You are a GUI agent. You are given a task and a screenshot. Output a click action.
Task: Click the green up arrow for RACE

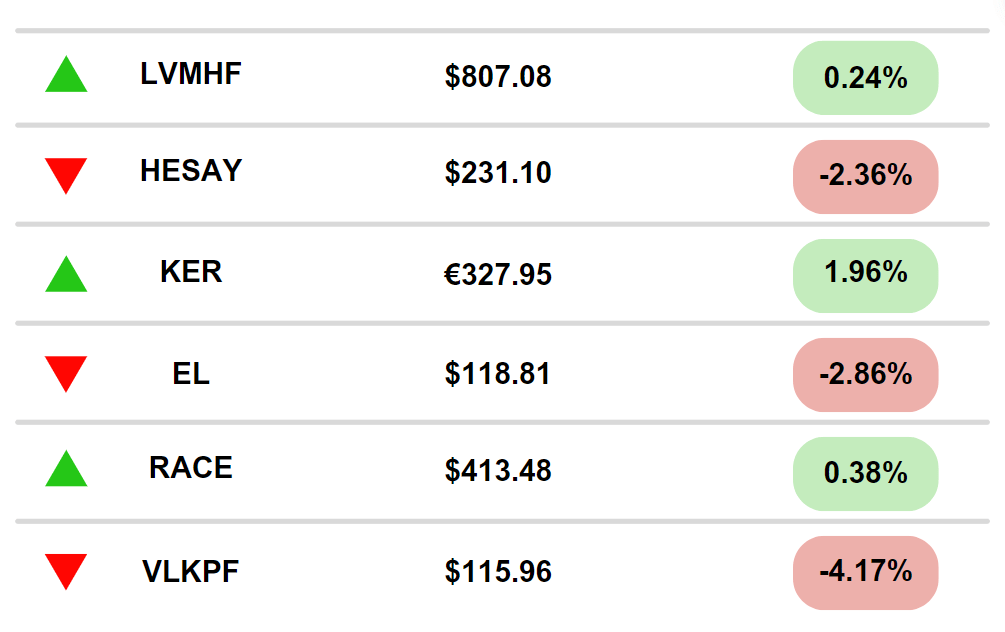click(66, 470)
